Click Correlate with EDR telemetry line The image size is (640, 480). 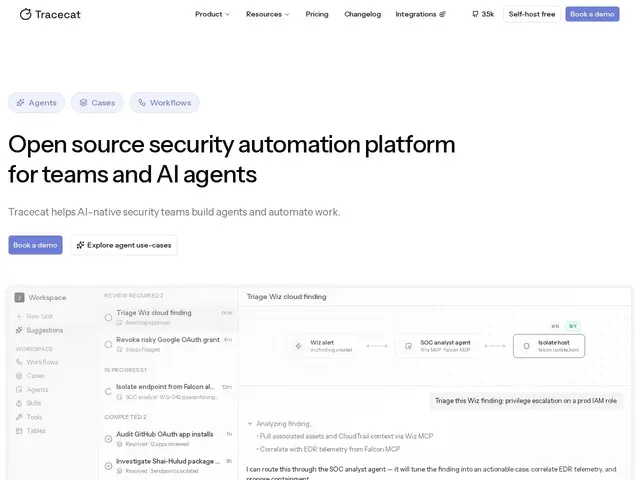click(x=328, y=449)
